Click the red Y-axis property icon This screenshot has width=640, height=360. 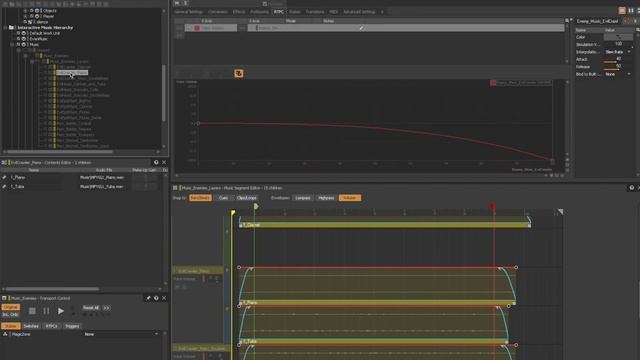pos(197,28)
